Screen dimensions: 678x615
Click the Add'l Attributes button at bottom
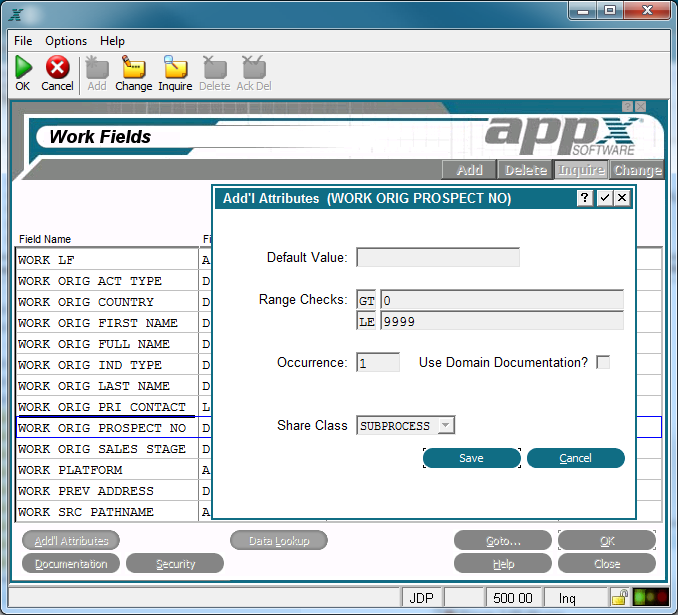click(x=71, y=541)
